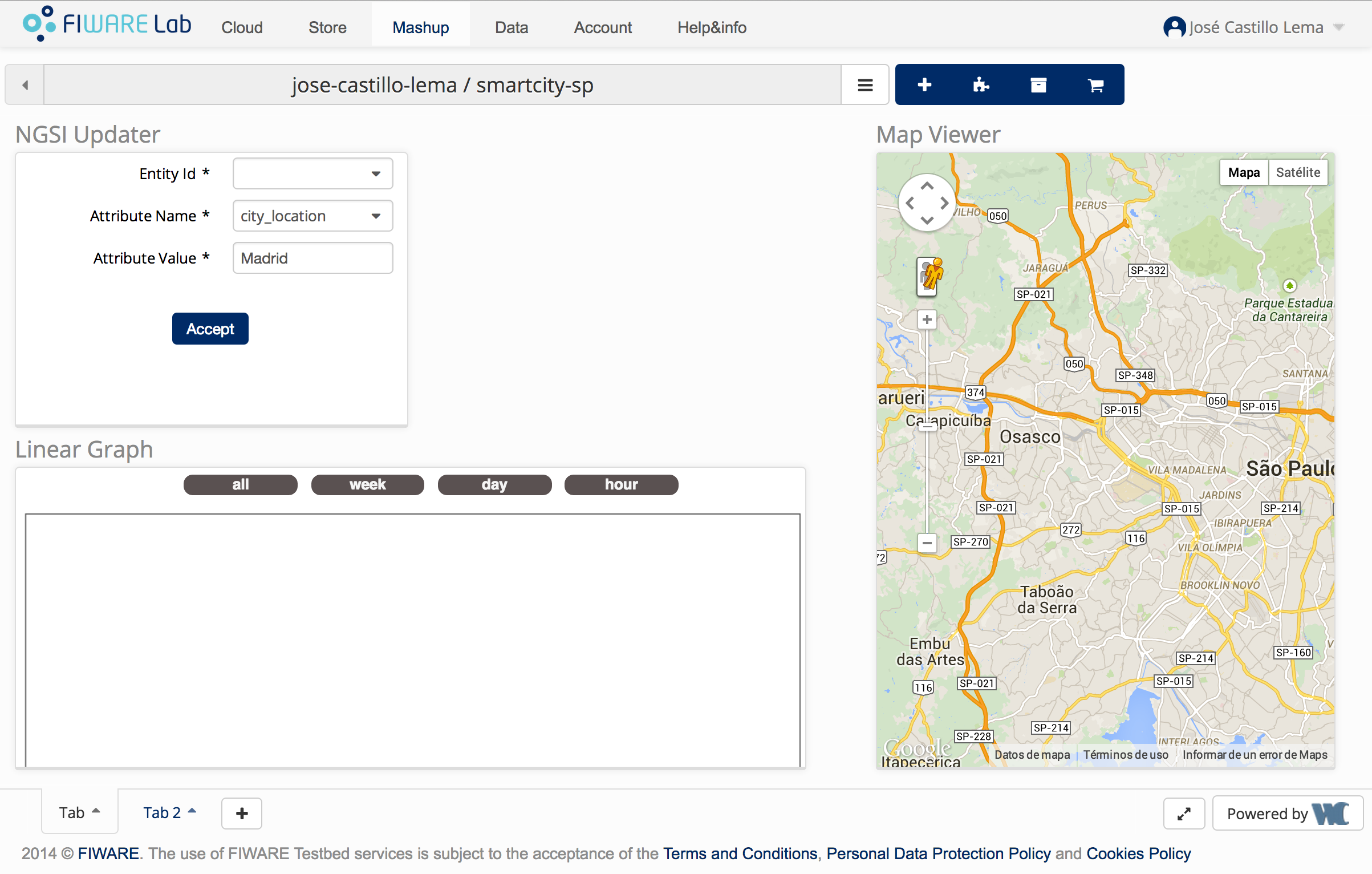
Task: Open the puzzle-piece wiring icon
Action: click(981, 85)
